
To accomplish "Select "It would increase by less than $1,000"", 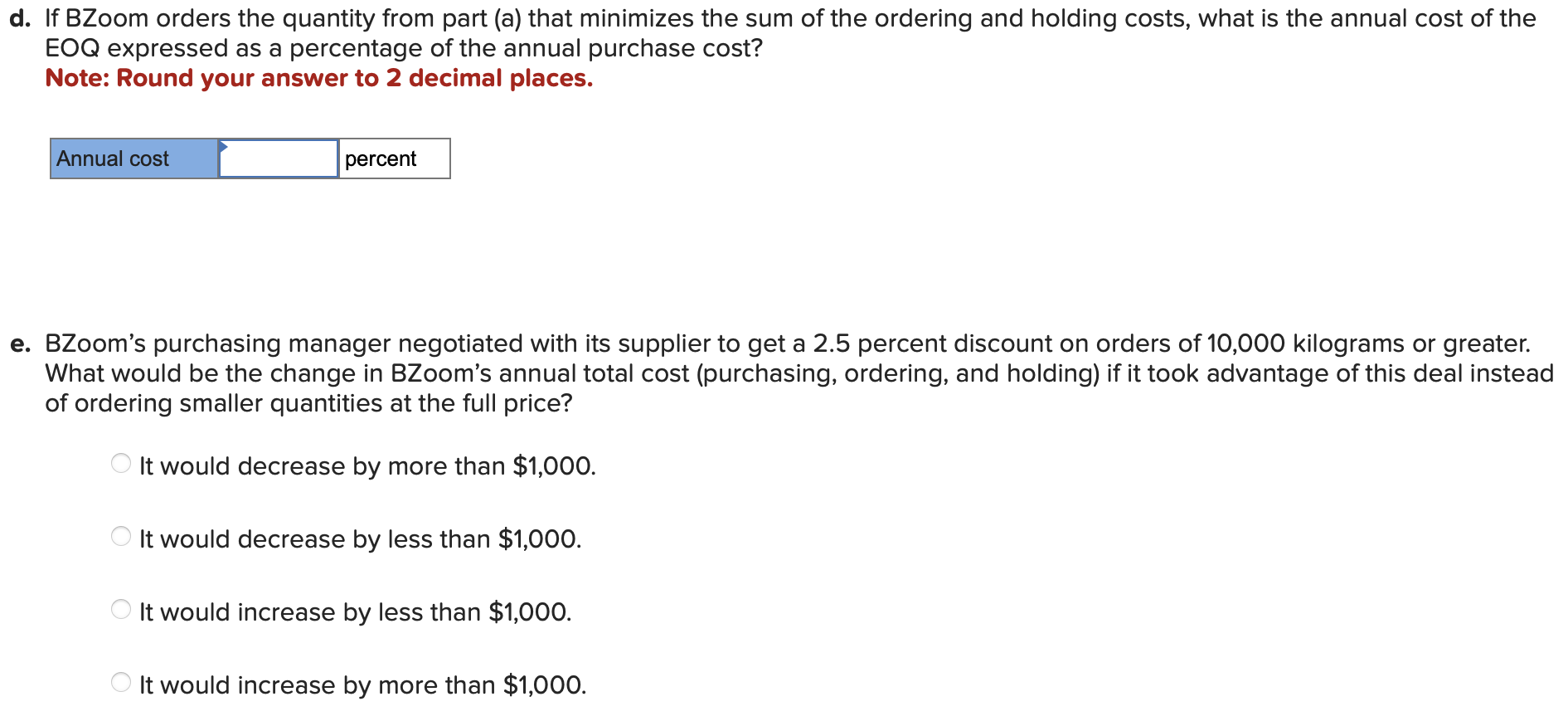I will pos(121,611).
